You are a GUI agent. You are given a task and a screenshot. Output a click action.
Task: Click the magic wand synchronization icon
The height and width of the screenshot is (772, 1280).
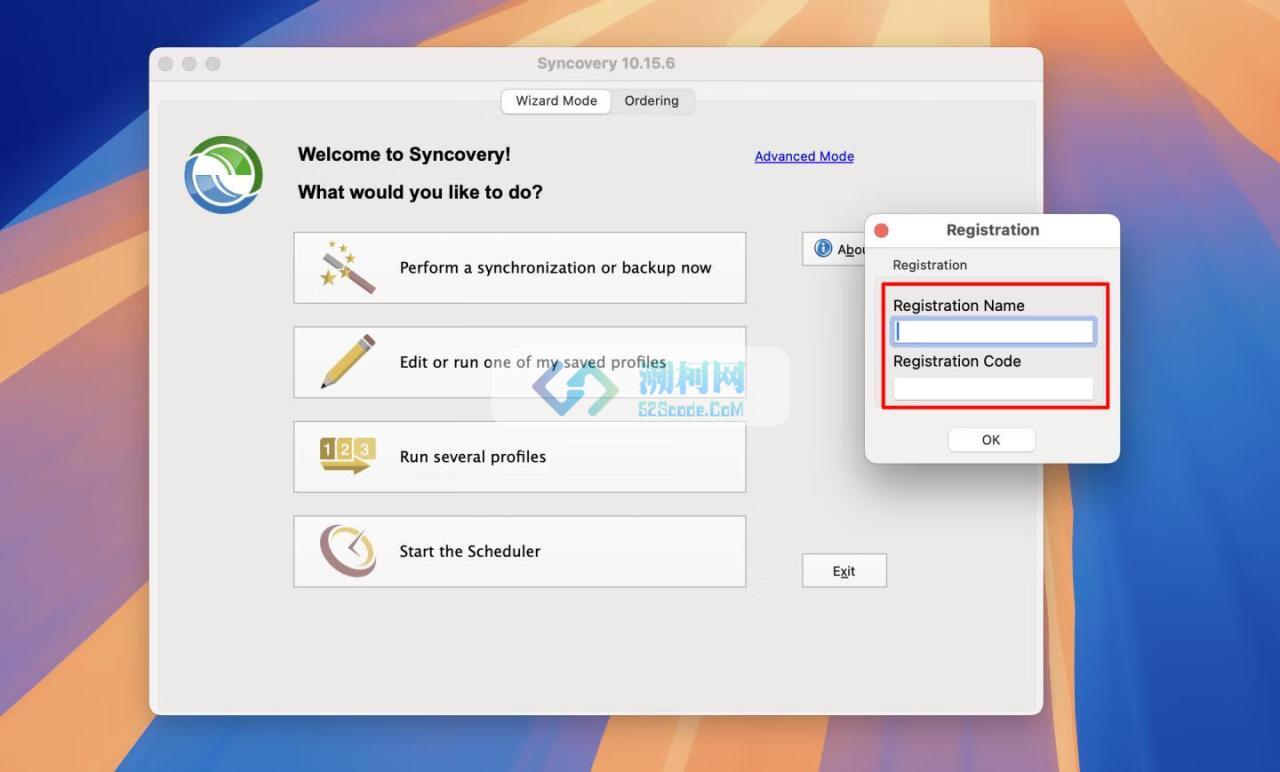(x=347, y=267)
